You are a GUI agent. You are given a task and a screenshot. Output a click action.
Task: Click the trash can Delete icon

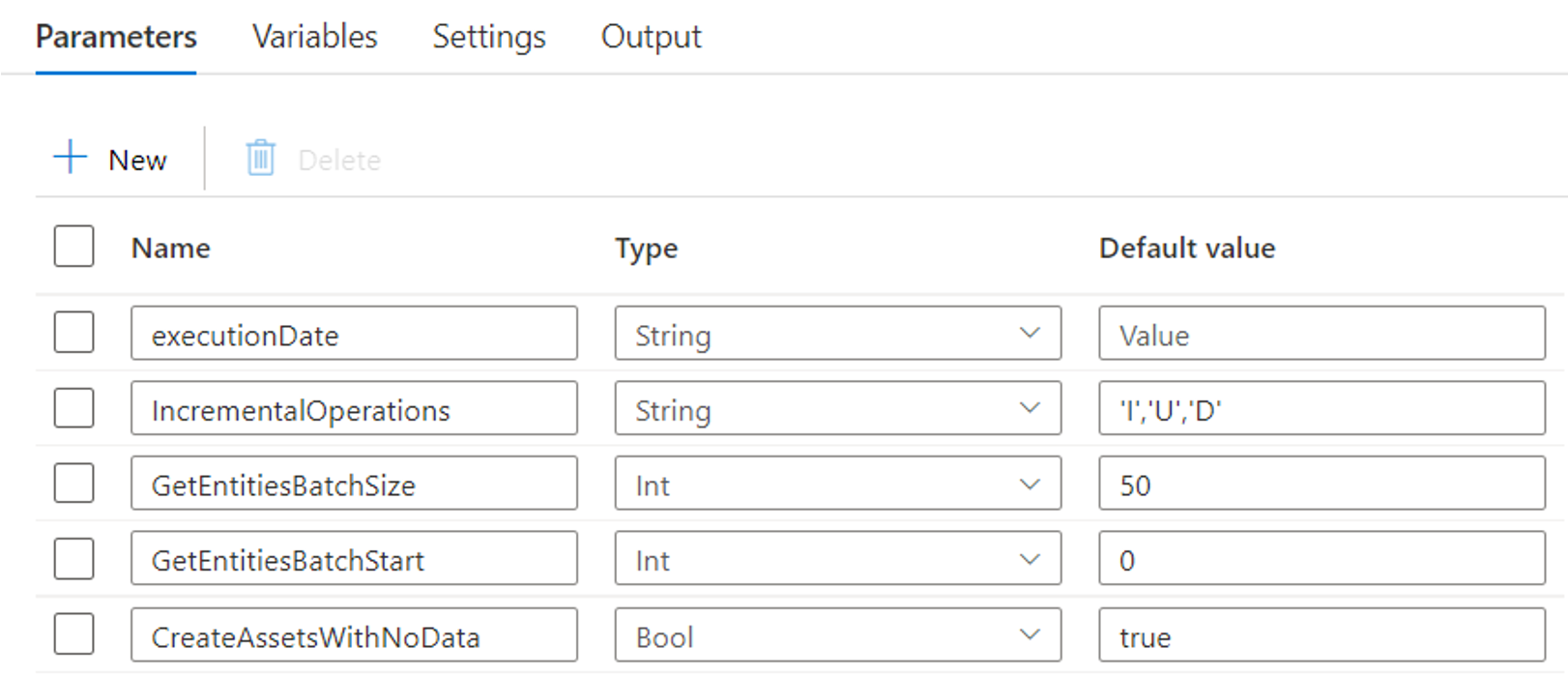(260, 158)
